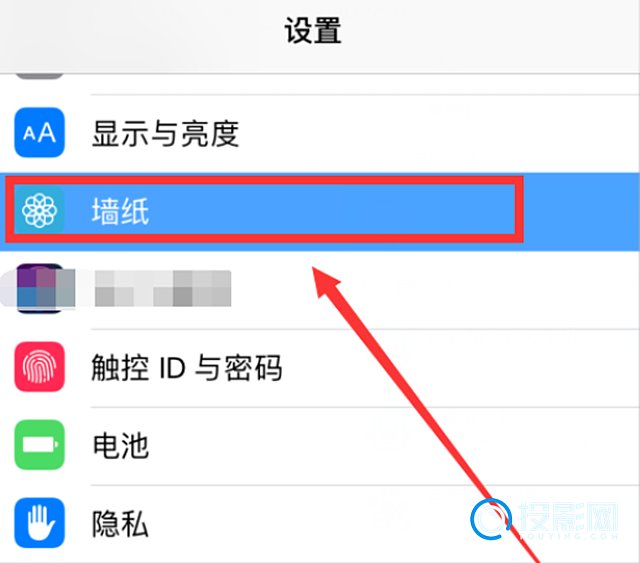Tap the 设置 title in header
640x563 pixels.
(x=313, y=31)
